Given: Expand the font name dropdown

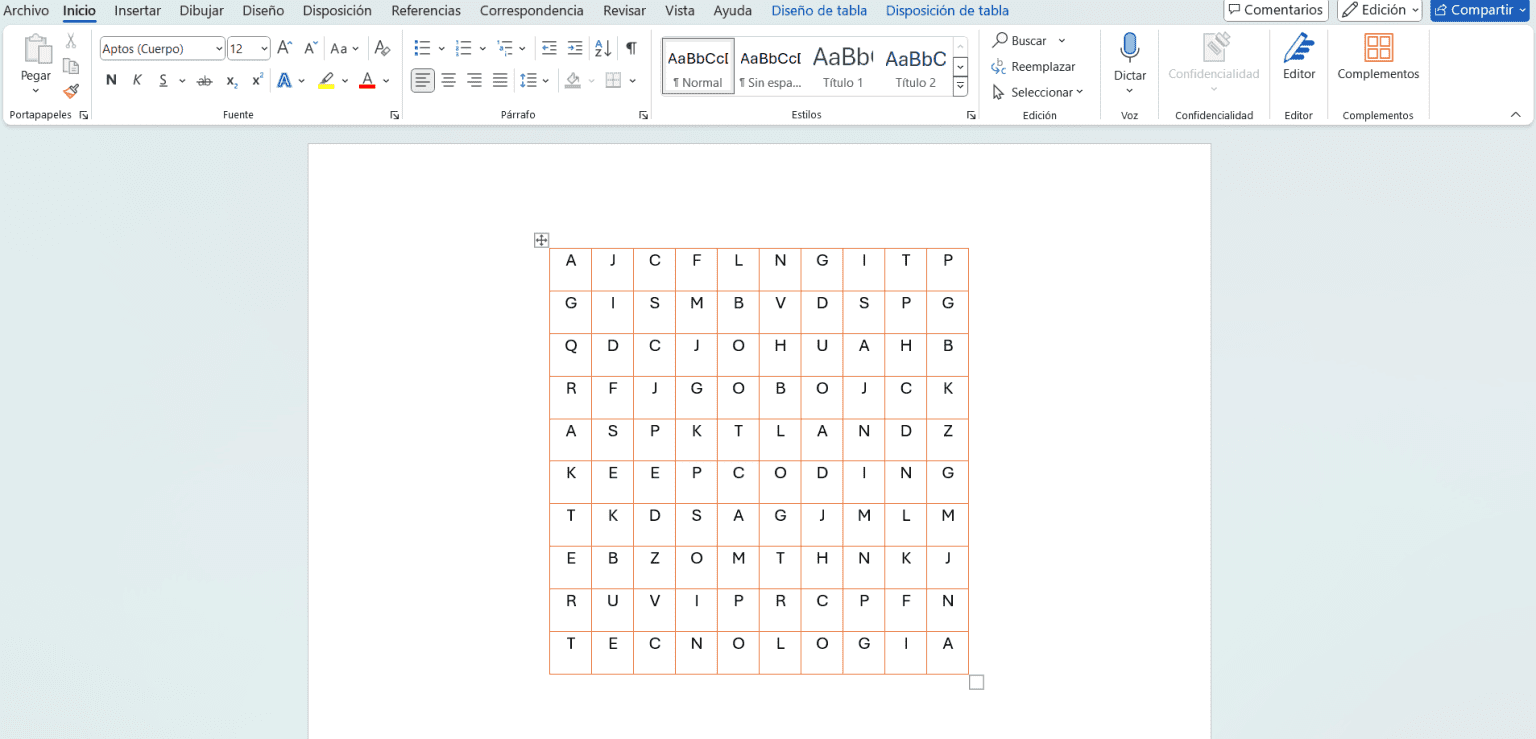Looking at the screenshot, I should click(x=219, y=49).
